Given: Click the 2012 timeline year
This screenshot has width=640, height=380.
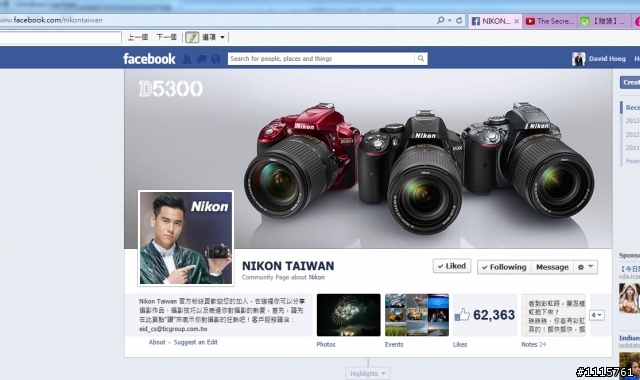Looking at the screenshot, I should 632,134.
